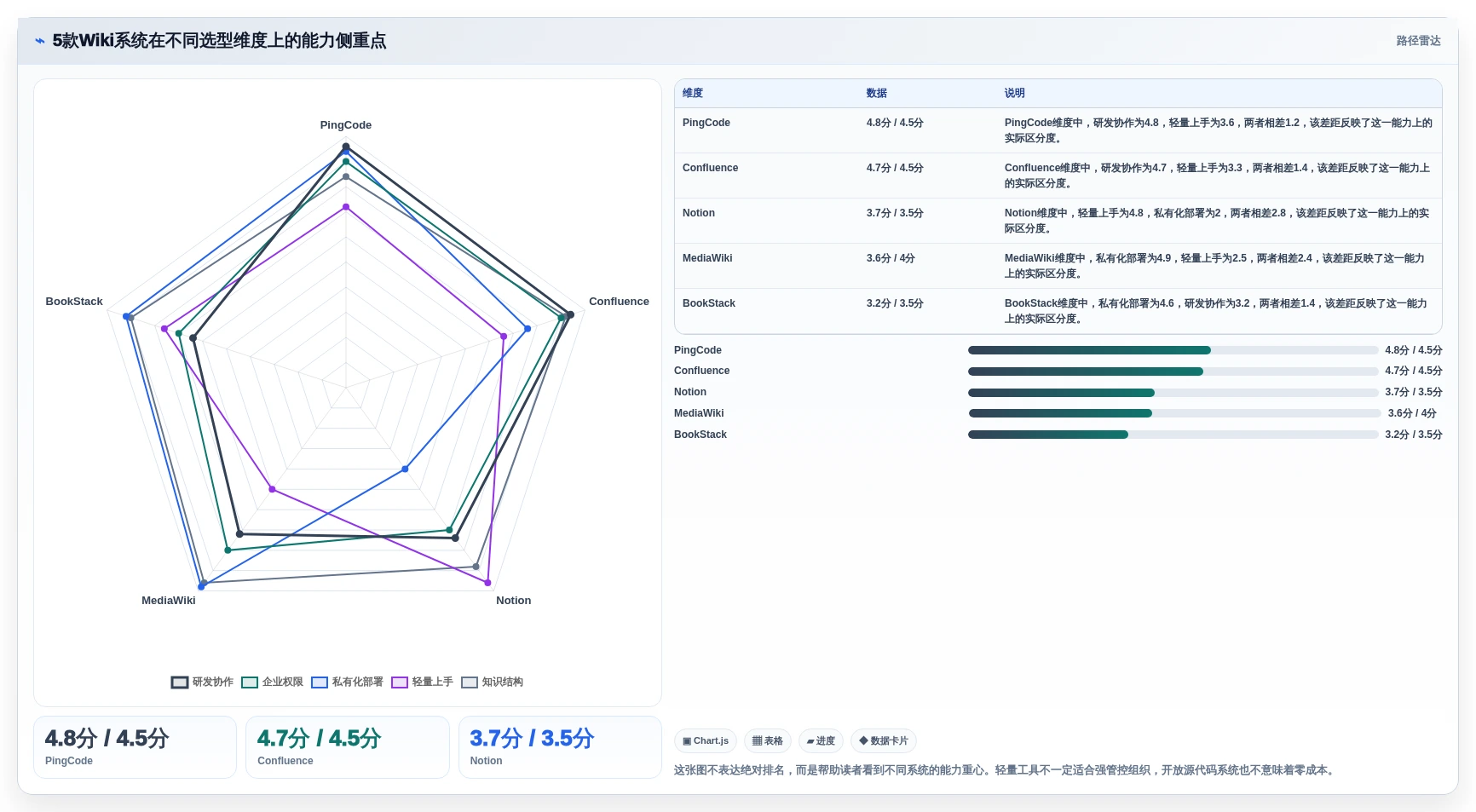
Task: Click the Notion table row name
Action: click(699, 213)
